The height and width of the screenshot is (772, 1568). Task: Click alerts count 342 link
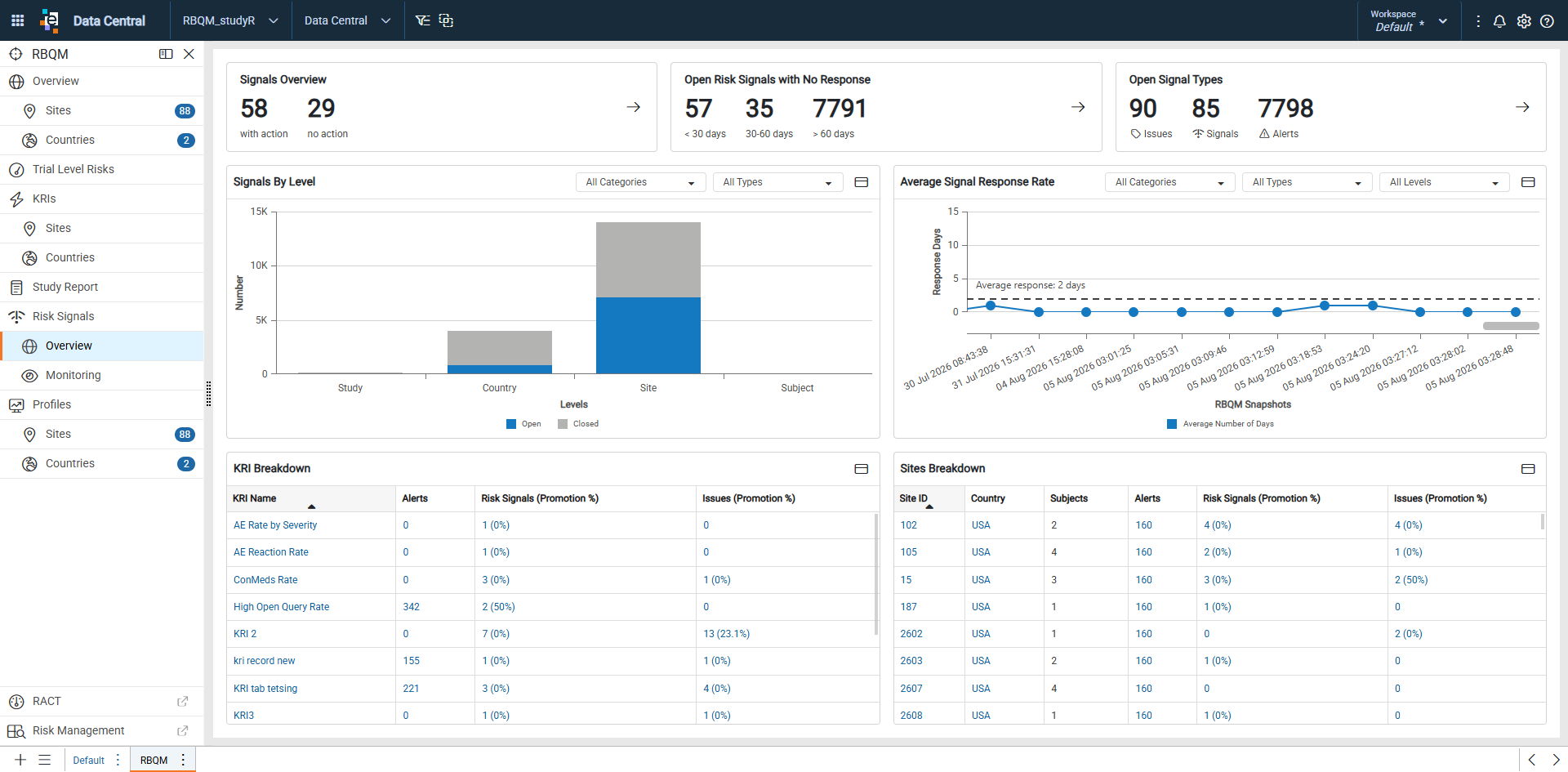coord(412,607)
